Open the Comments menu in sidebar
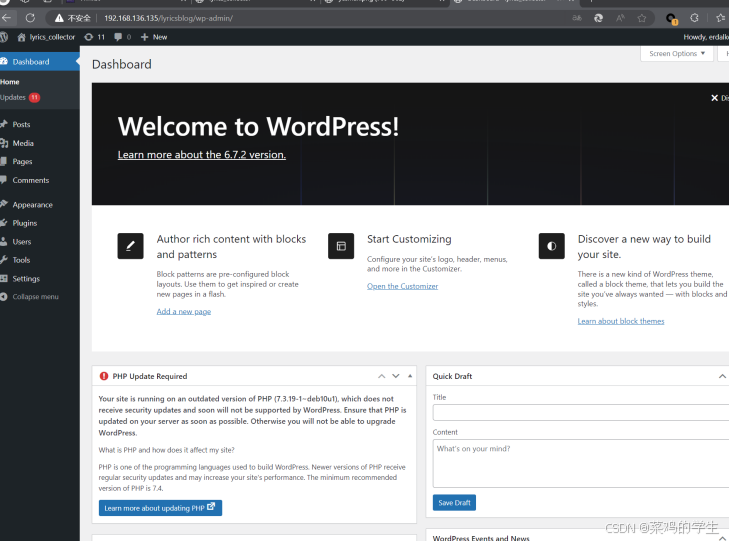The image size is (730, 541). pos(30,180)
